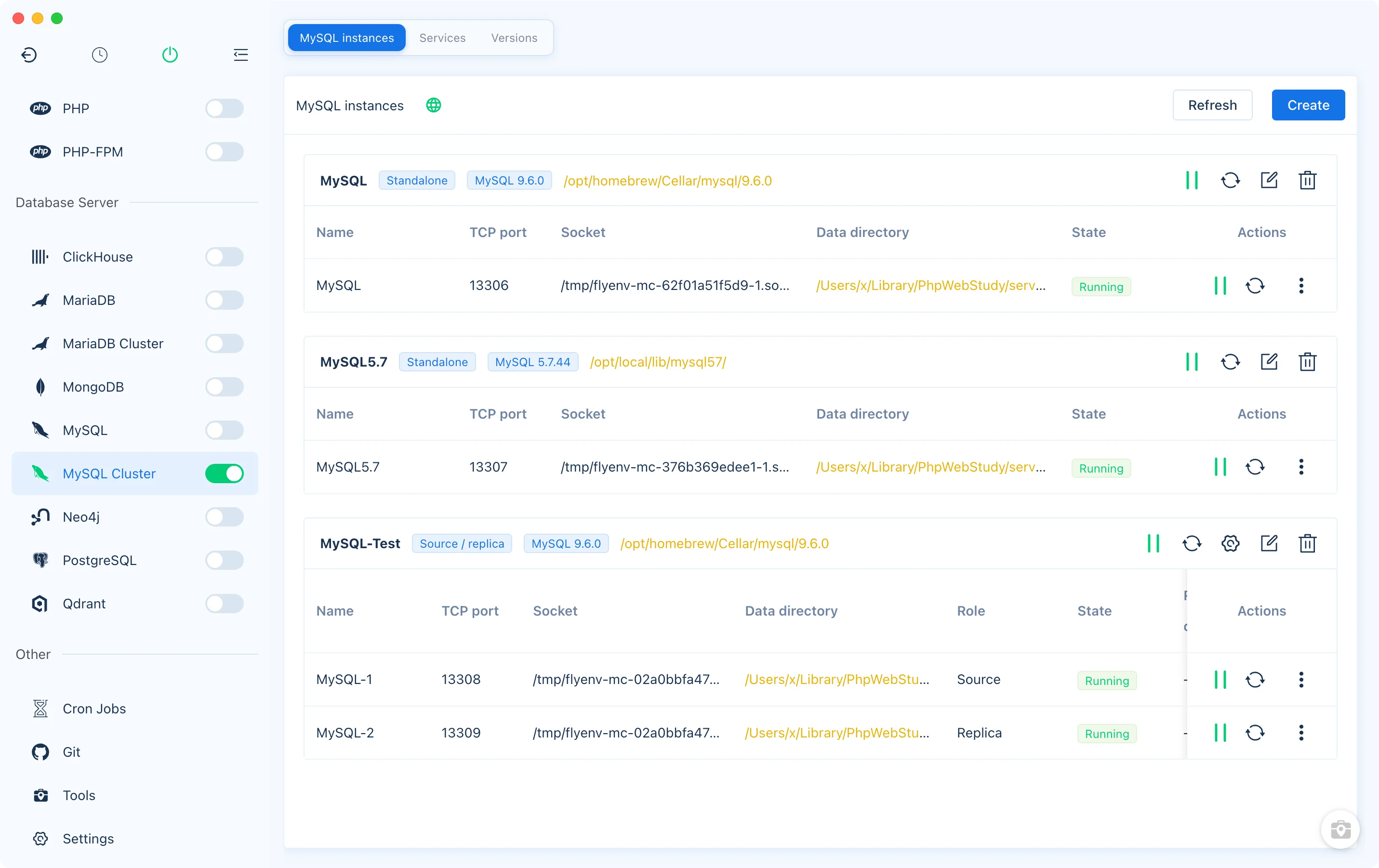Open more actions for port 13306 MySQL row
This screenshot has width=1379, height=868.
[x=1301, y=286]
